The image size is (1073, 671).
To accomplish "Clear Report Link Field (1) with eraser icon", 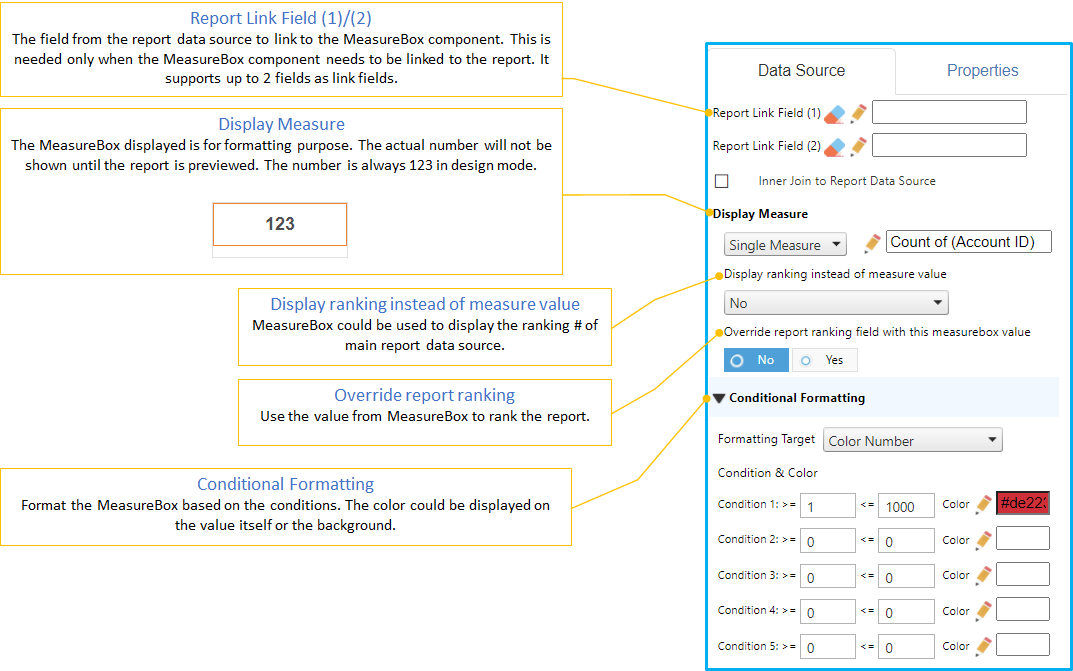I will coord(835,114).
